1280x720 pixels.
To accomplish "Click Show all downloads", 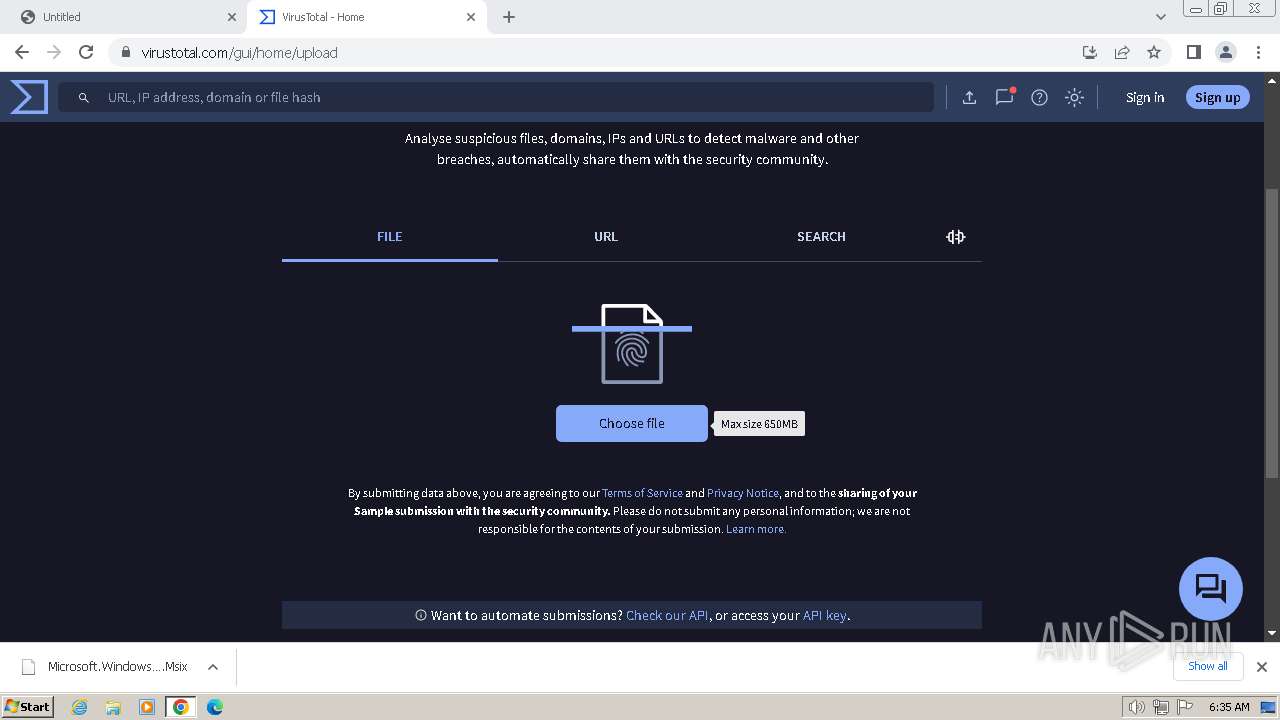I will [x=1208, y=666].
